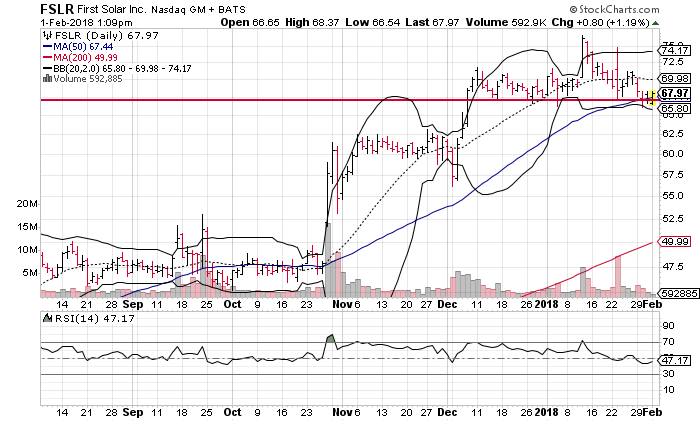This screenshot has width=700, height=421.
Task: Click the Nov label on price chart date axis
Action: (x=342, y=304)
